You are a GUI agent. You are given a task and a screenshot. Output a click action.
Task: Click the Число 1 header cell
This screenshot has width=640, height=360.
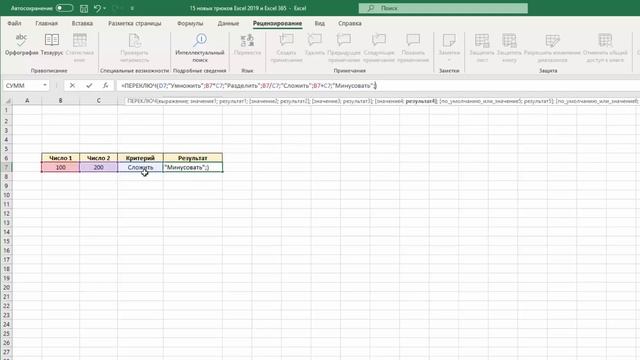[60, 158]
